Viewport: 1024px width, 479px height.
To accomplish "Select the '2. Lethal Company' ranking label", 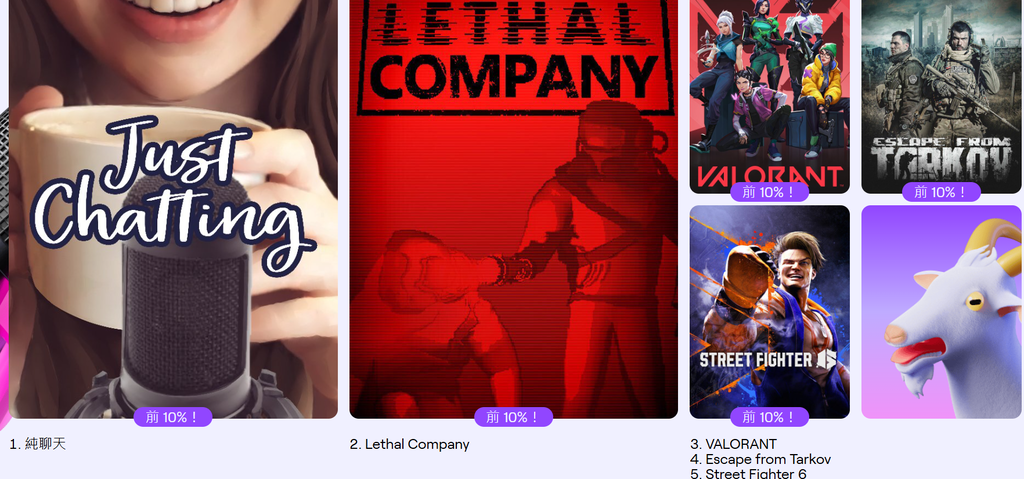I will click(409, 444).
